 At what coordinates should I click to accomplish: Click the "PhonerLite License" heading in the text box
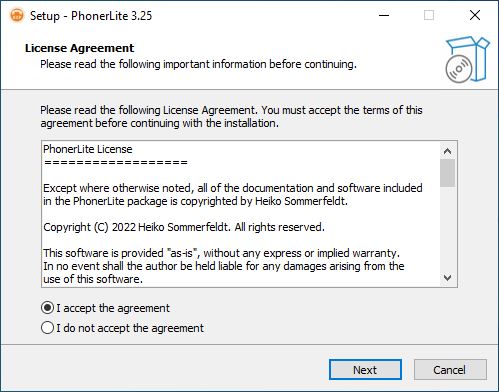(88, 149)
